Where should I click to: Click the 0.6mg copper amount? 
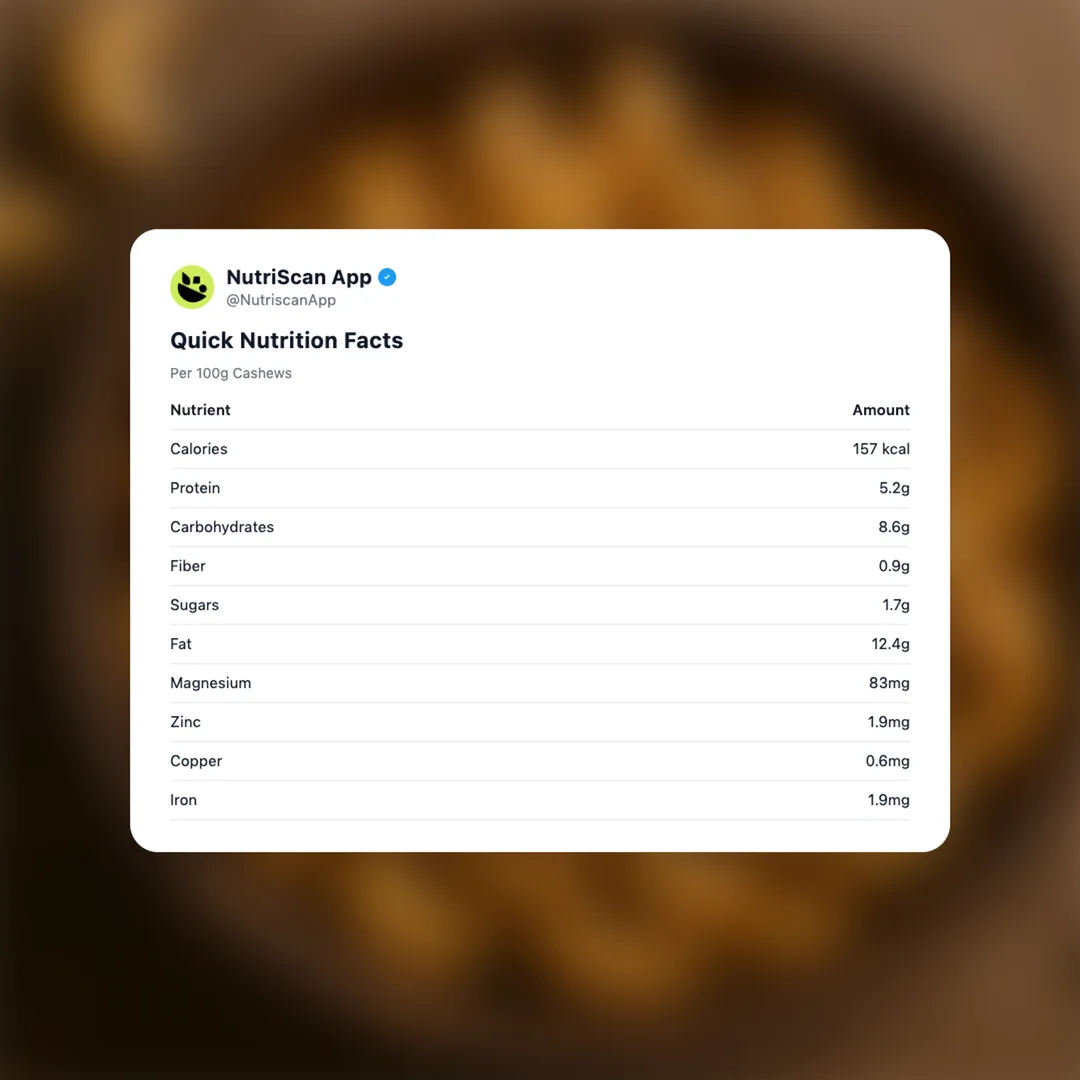point(887,761)
